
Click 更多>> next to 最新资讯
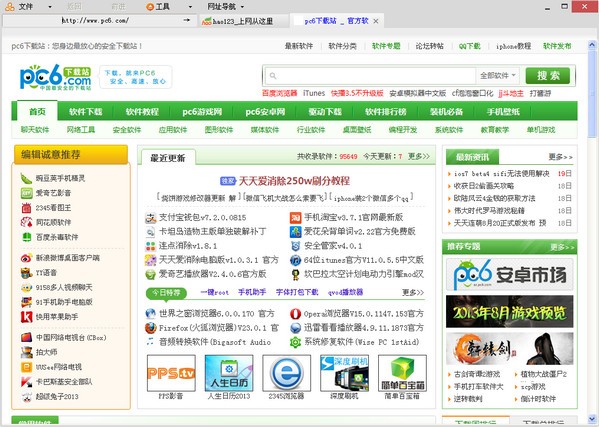(560, 157)
